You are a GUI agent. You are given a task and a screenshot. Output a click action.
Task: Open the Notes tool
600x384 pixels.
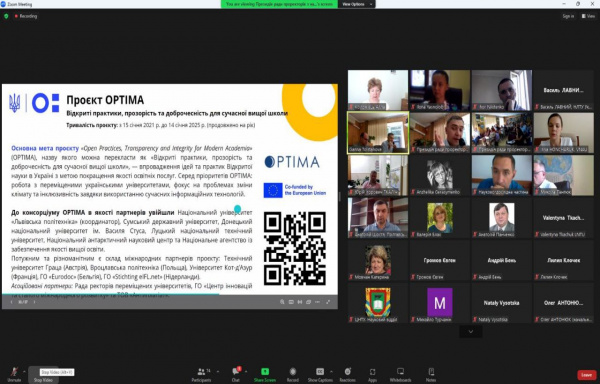tap(431, 374)
